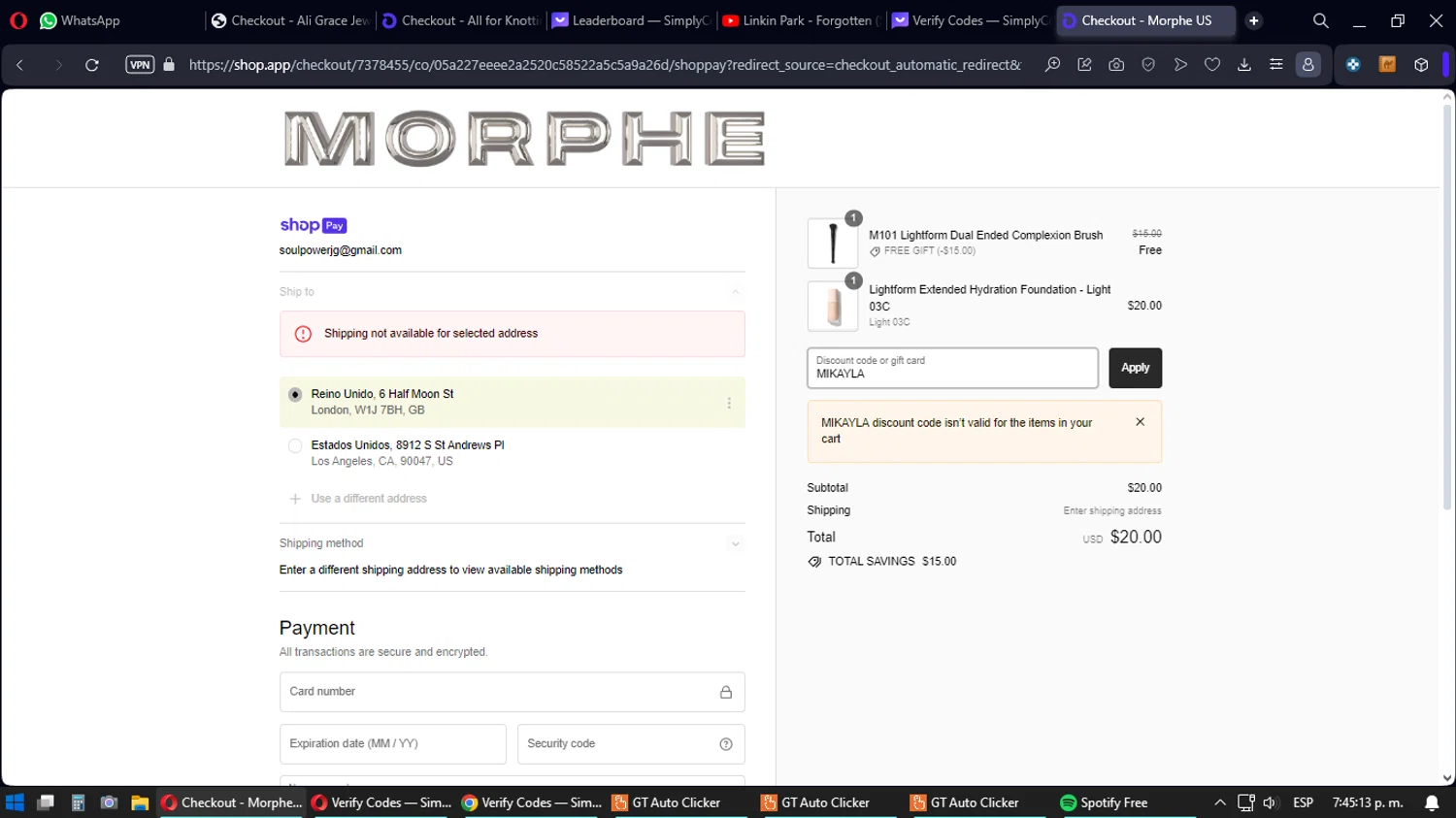Open the profile account icon
1456x818 pixels.
coord(1308,65)
